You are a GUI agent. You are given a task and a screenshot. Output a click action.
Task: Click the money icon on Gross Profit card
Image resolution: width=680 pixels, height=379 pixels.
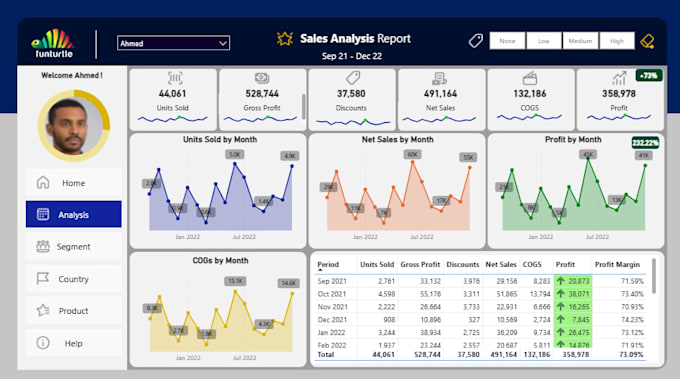point(262,78)
